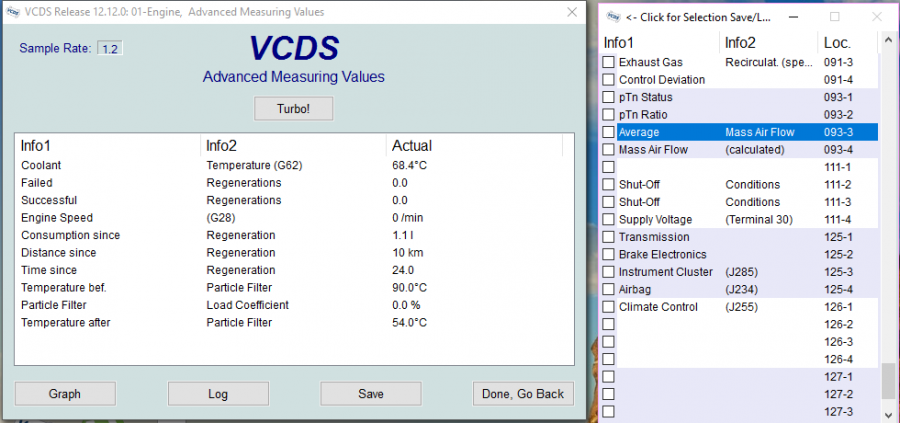Tick the Exhaust Gas 091-3 checkbox
The width and height of the screenshot is (900, 423).
click(608, 62)
